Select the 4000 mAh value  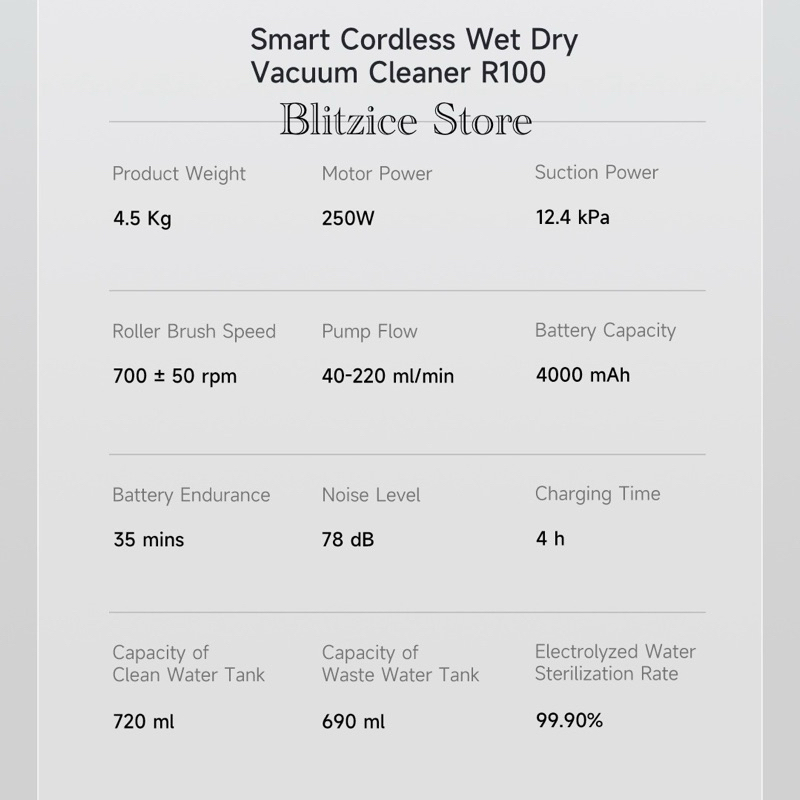(583, 375)
